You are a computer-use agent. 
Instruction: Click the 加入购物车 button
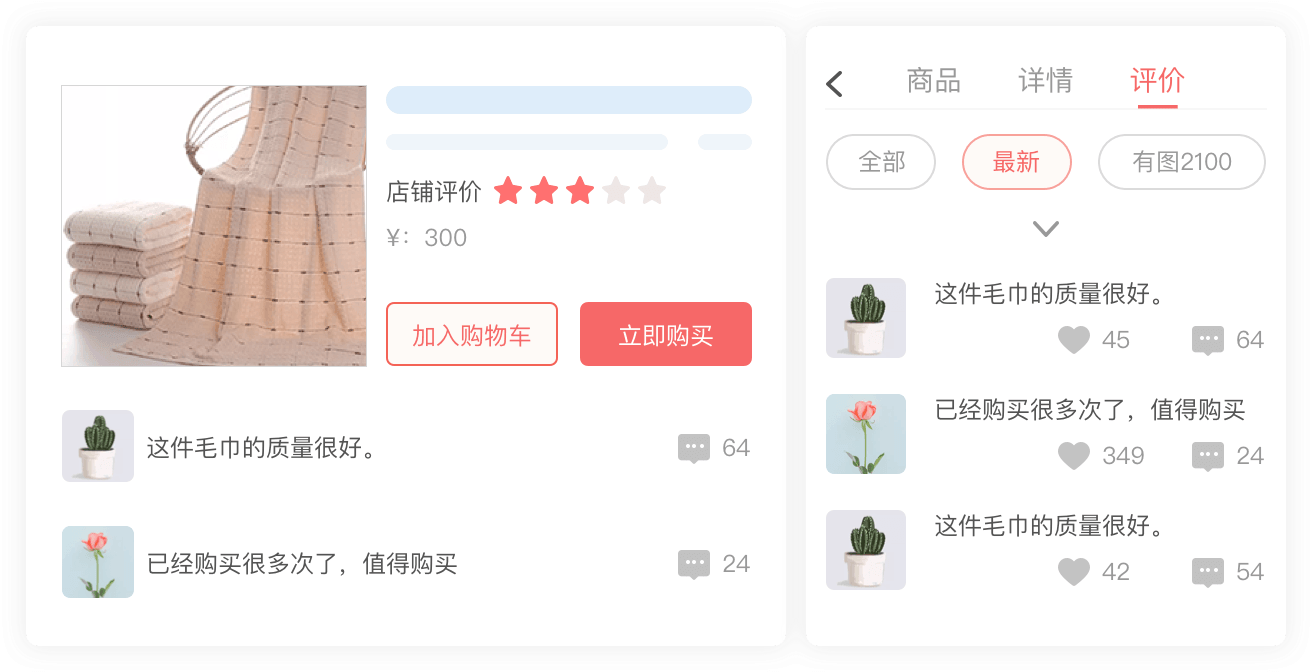472,334
